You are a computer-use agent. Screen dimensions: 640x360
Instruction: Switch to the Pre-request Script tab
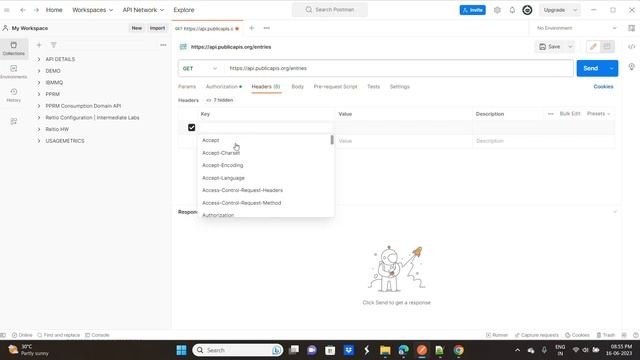(x=335, y=87)
